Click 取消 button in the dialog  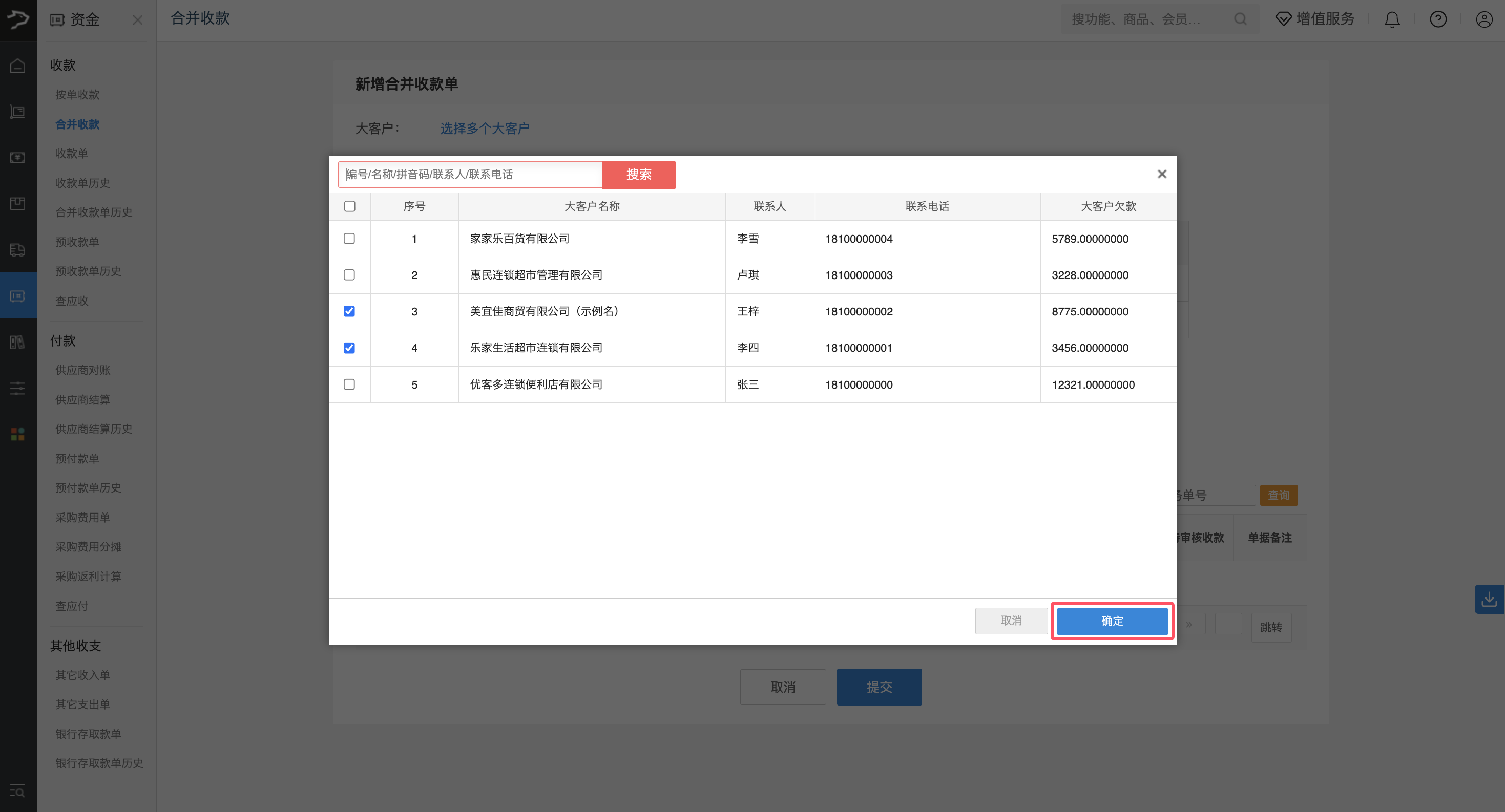pos(1011,621)
